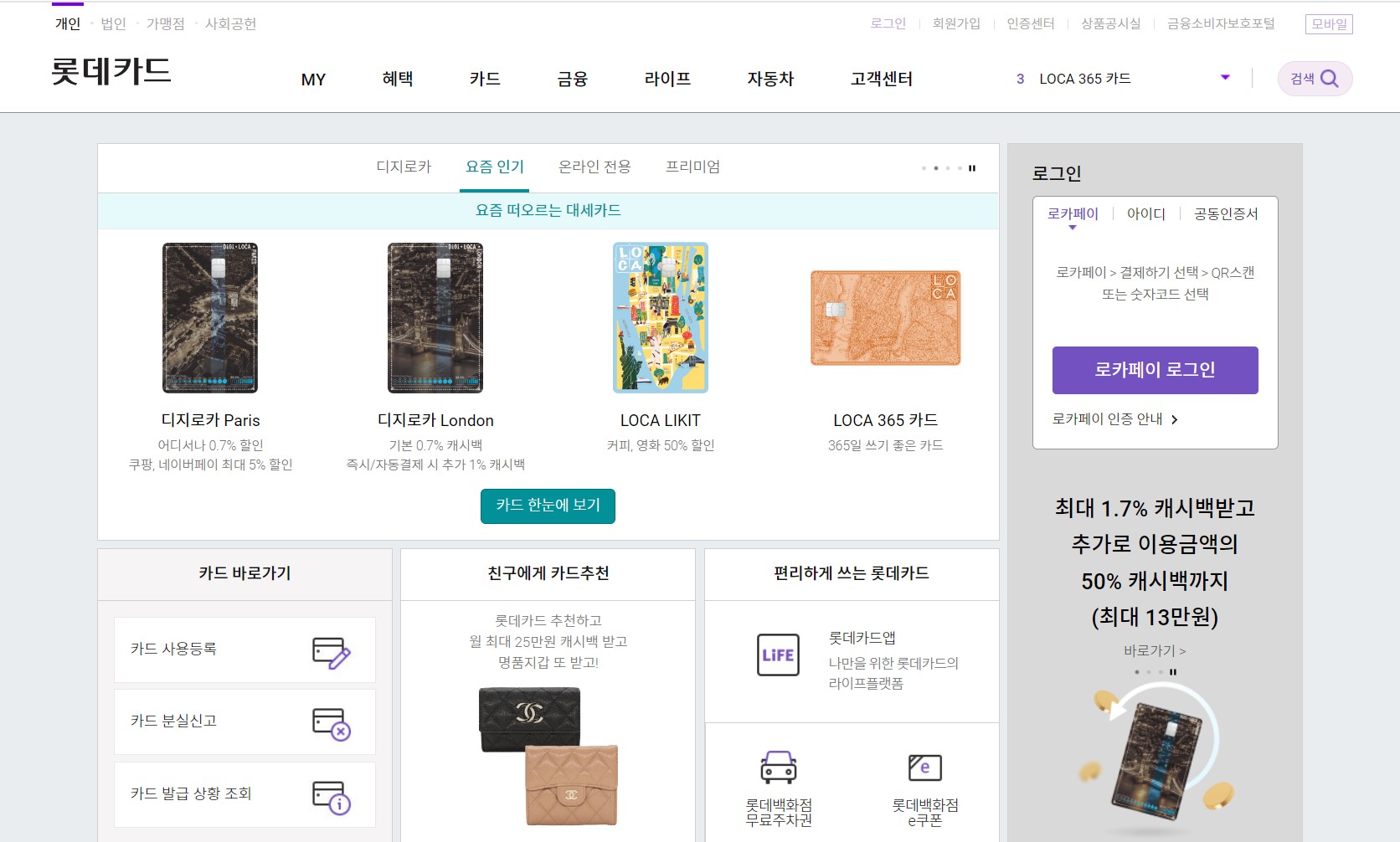Click the 카드 발급 상황 조회 row text
Viewport: 1400px width, 842px height.
click(191, 793)
